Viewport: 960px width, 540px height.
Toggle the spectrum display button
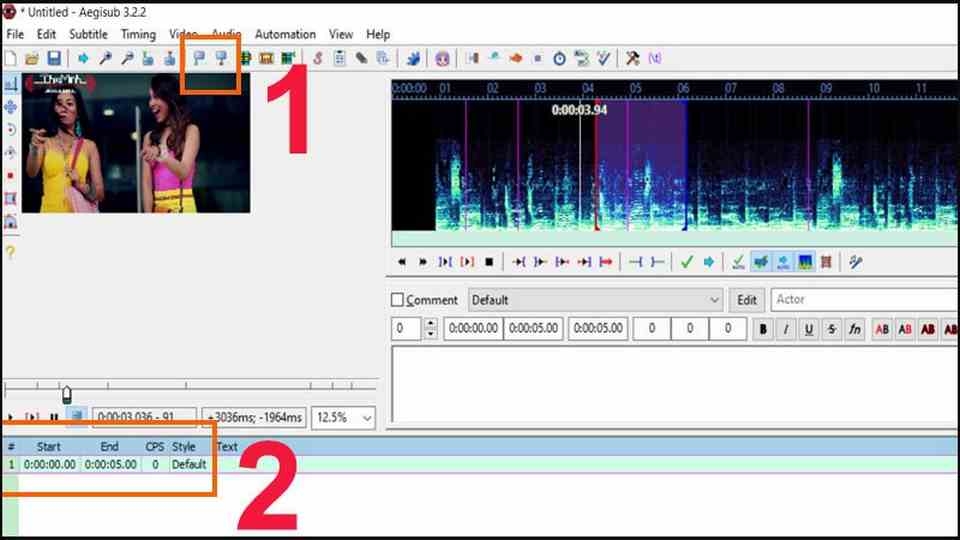(x=805, y=262)
